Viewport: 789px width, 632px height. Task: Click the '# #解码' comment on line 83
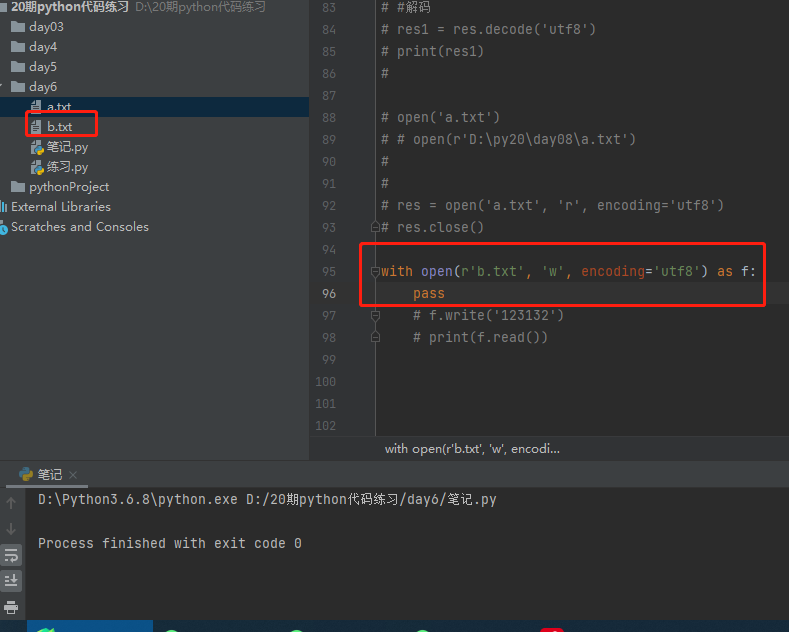[406, 8]
